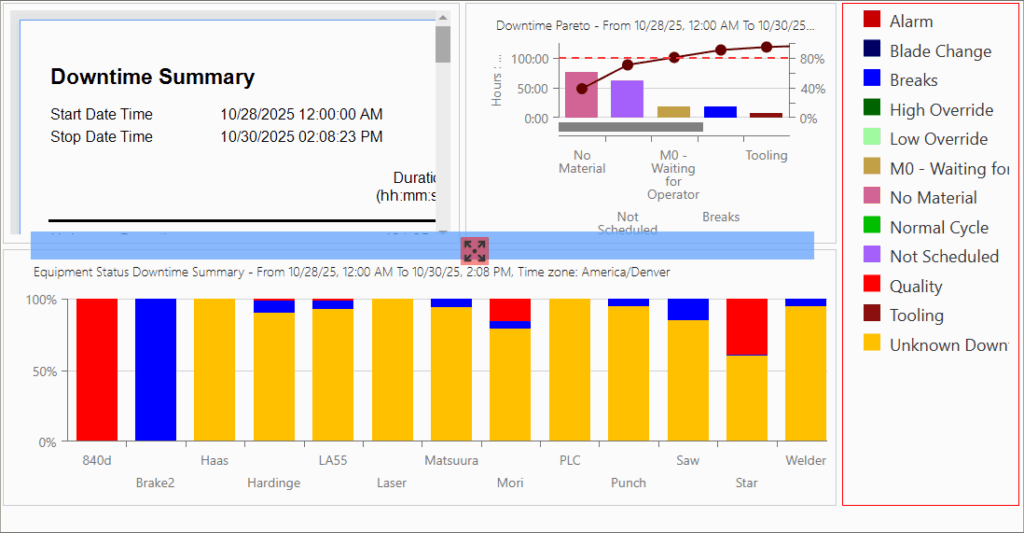Click the Alarm legend color swatch
This screenshot has height=533, width=1024.
pyautogui.click(x=872, y=20)
